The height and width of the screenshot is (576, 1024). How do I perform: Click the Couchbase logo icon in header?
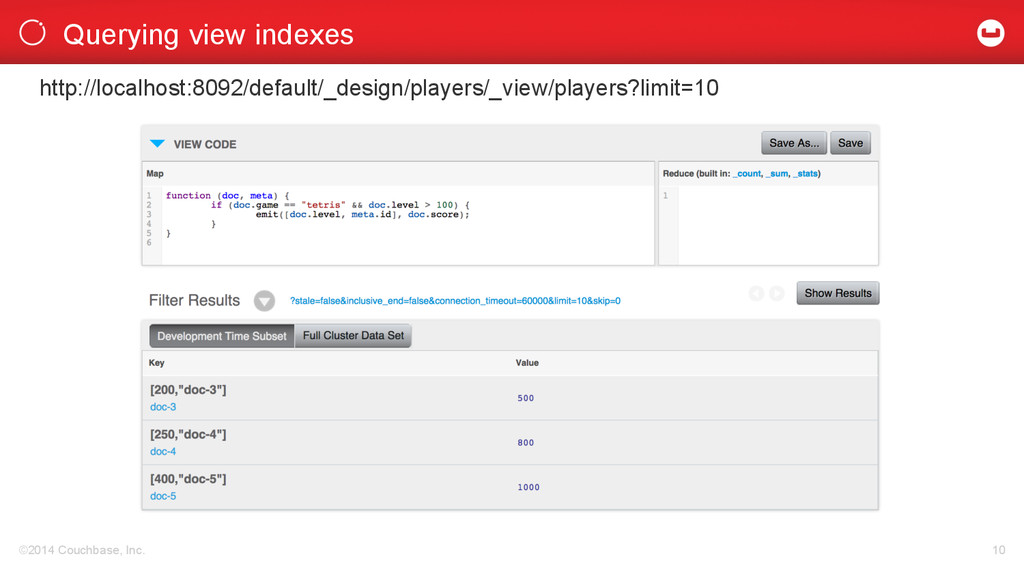click(x=990, y=33)
